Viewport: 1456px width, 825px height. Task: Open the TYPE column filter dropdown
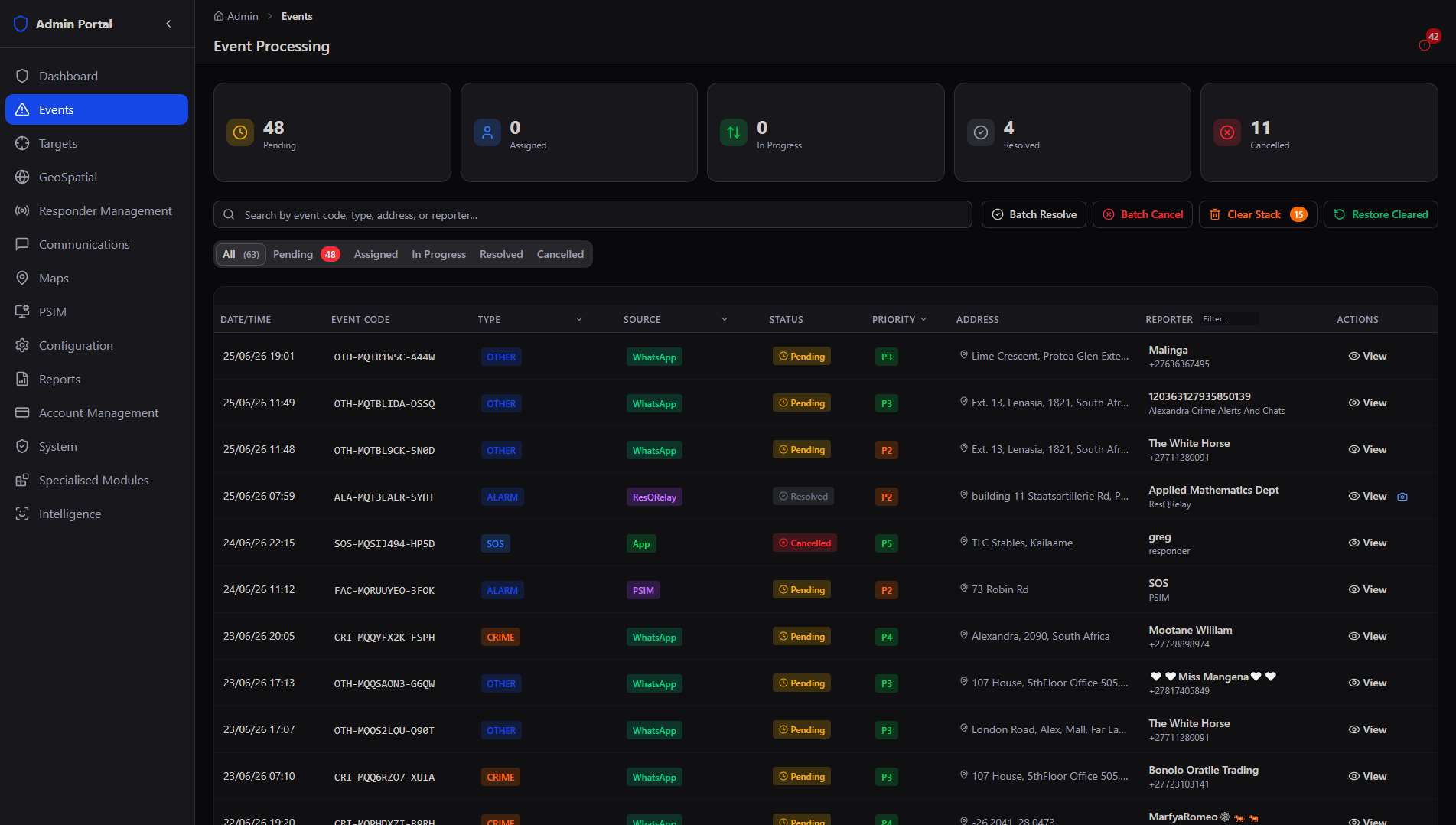point(579,319)
